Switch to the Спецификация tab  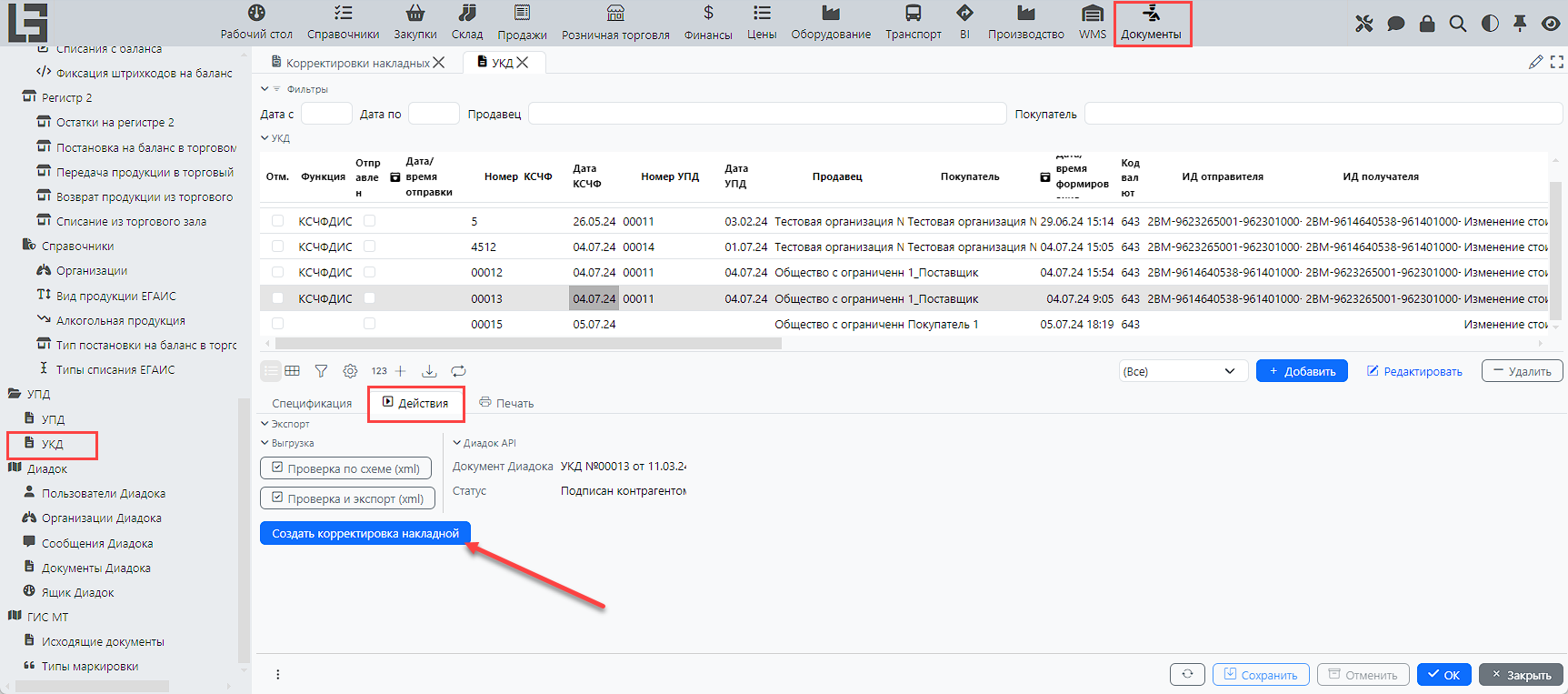[312, 403]
